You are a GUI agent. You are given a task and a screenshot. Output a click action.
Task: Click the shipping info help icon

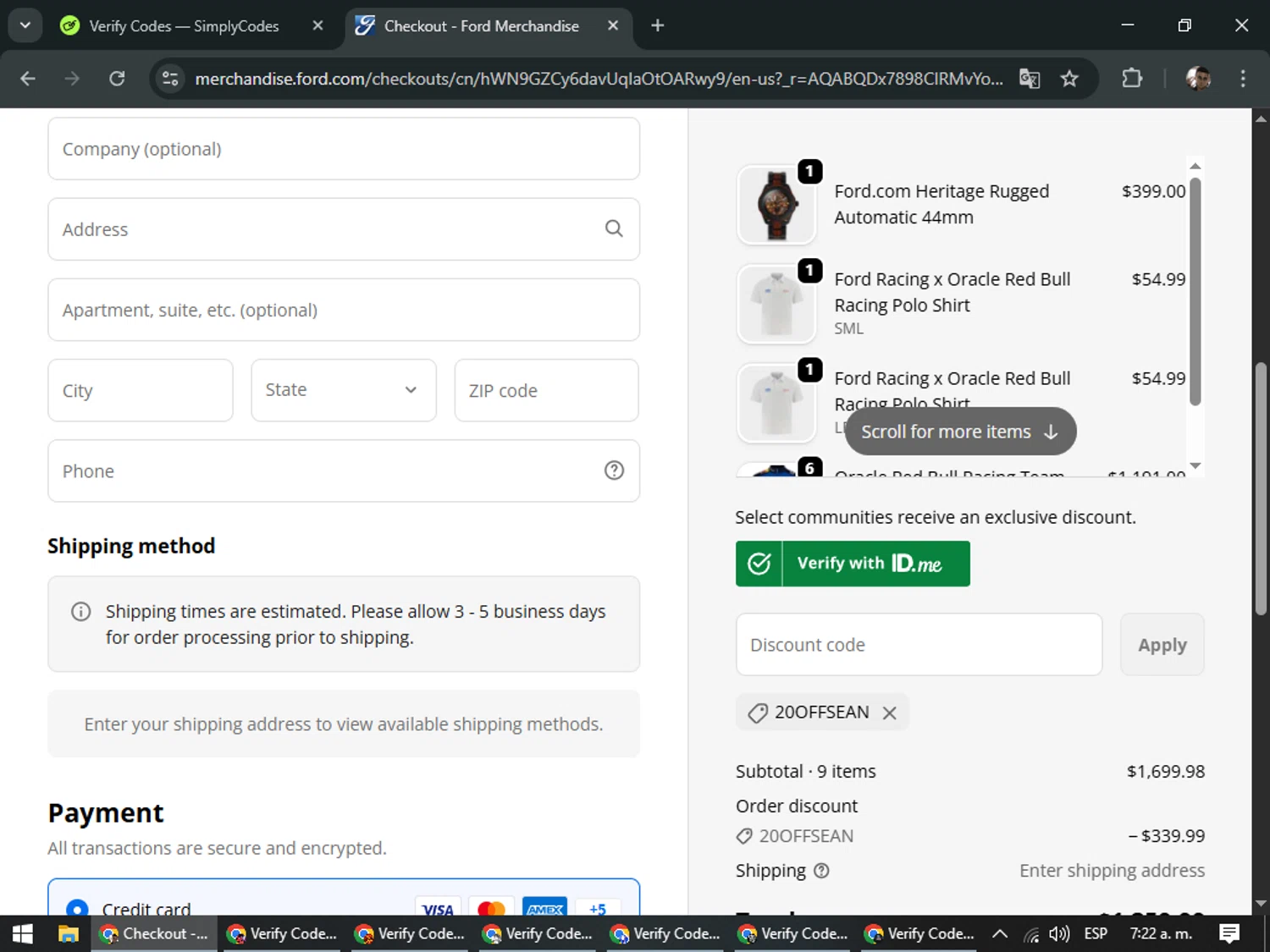tap(821, 871)
